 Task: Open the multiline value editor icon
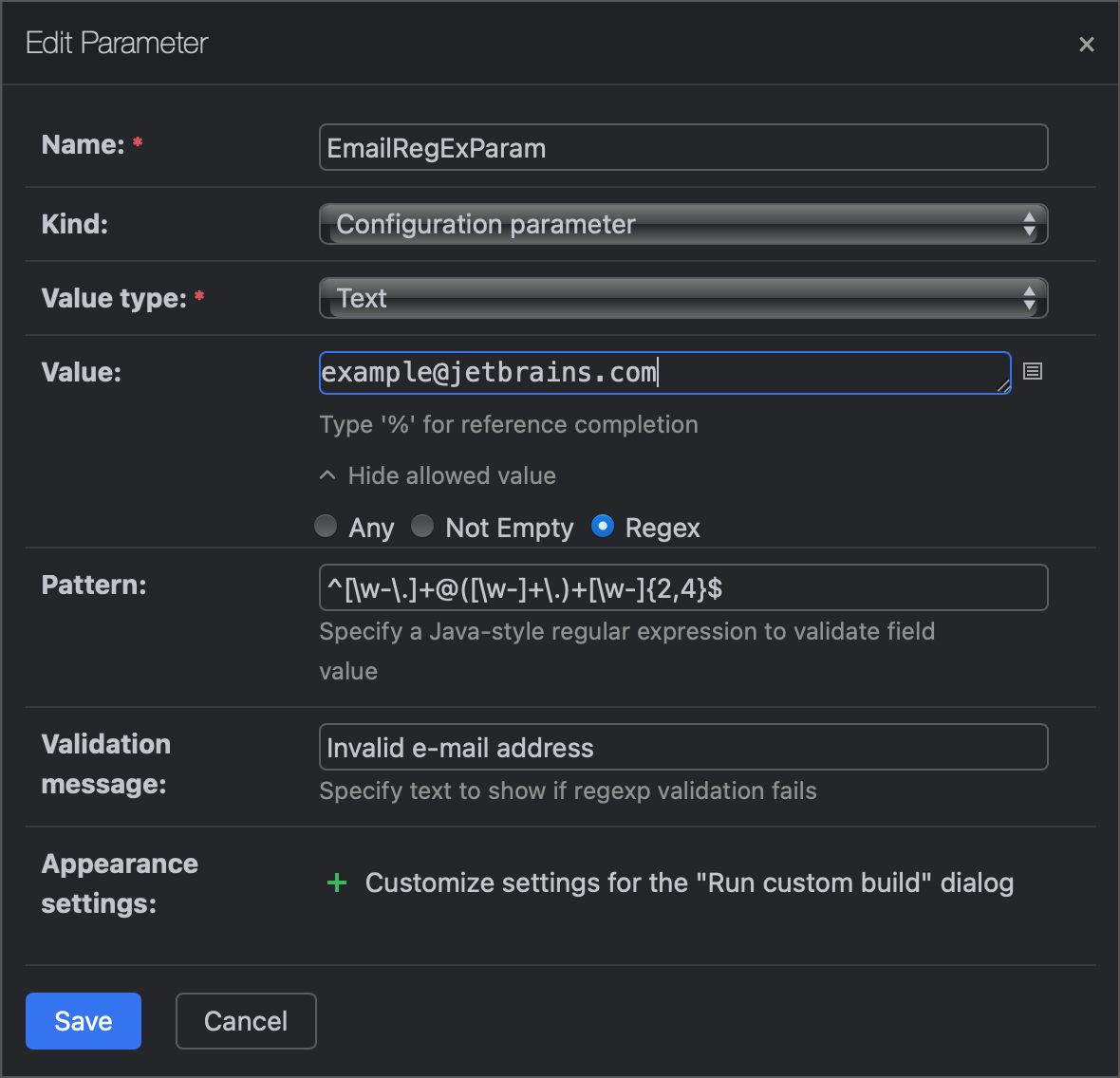pos(1033,371)
